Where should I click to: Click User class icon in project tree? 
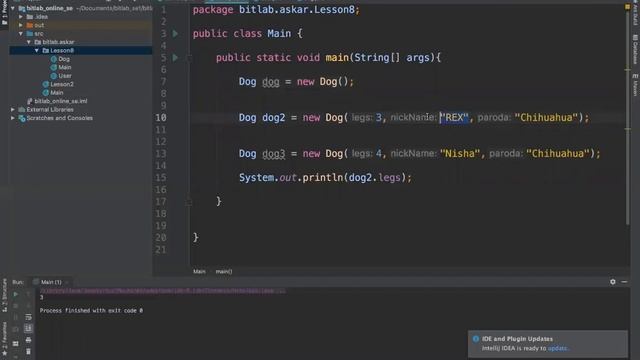(53, 76)
